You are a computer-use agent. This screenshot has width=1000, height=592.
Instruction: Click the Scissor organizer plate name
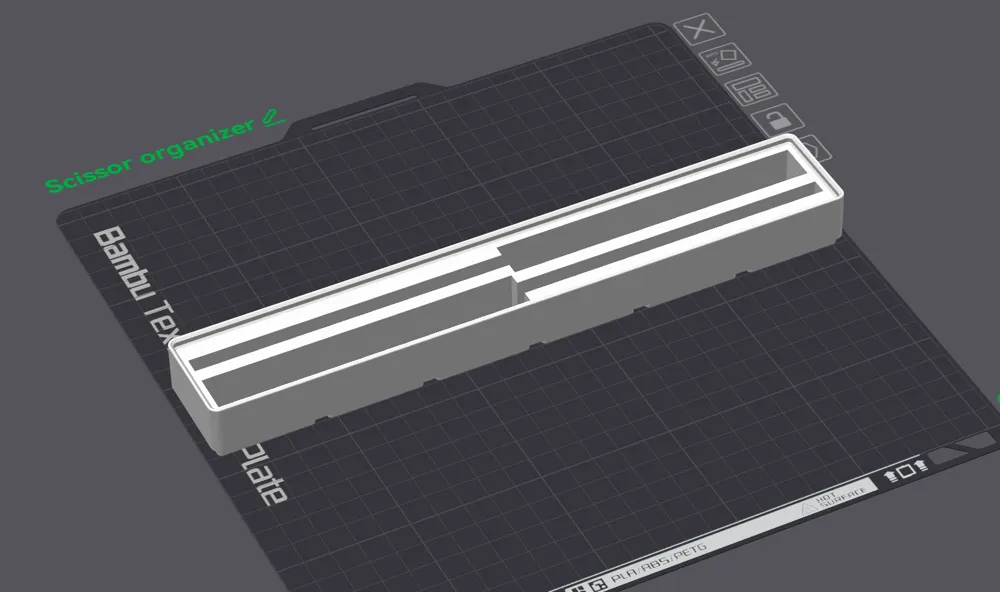(x=150, y=160)
